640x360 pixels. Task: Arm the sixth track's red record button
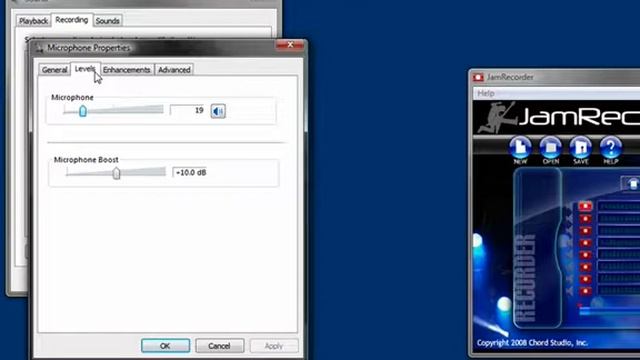(x=585, y=267)
